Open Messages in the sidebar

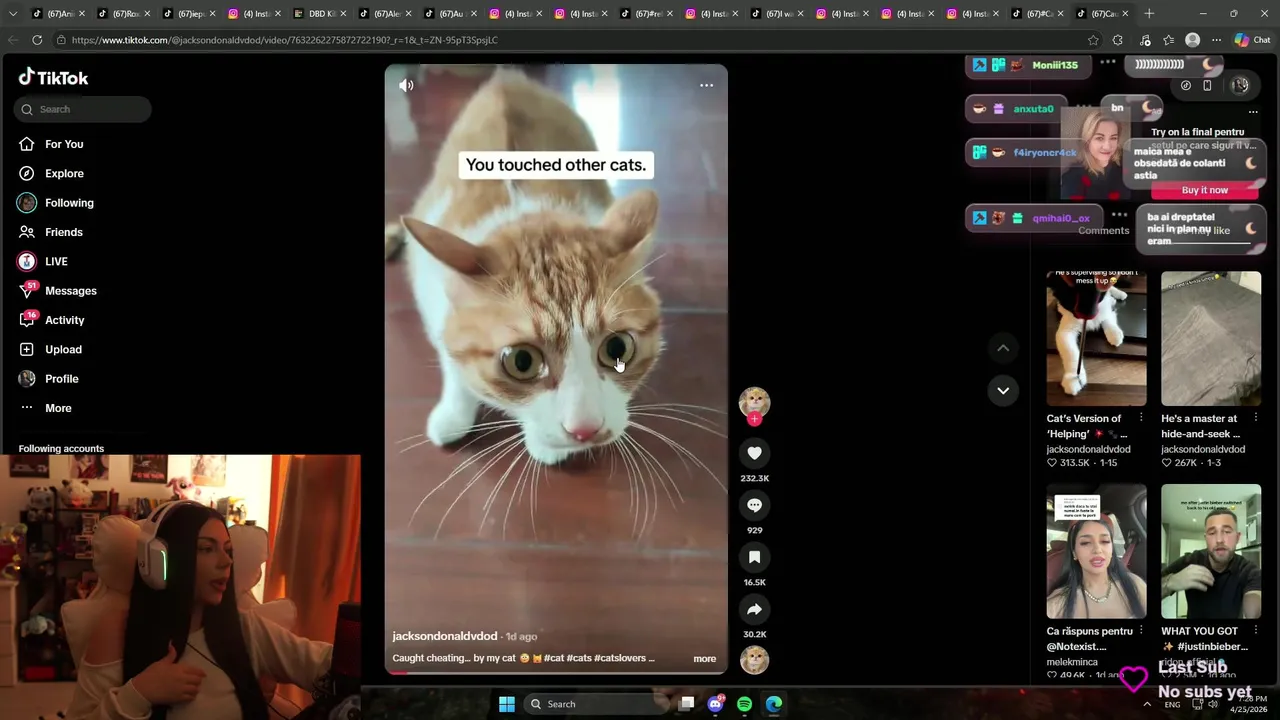pos(71,291)
